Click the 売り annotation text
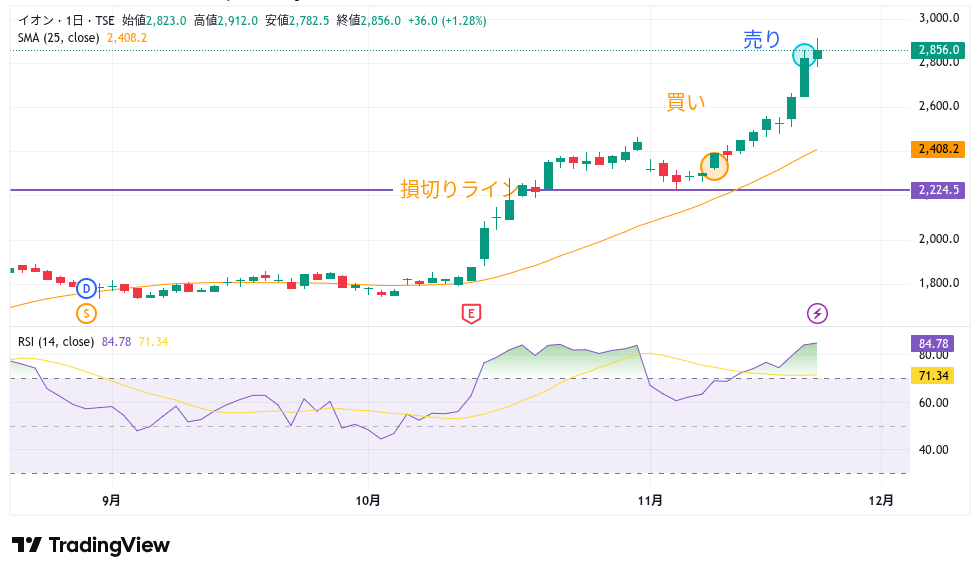The width and height of the screenshot is (980, 575). pyautogui.click(x=762, y=39)
